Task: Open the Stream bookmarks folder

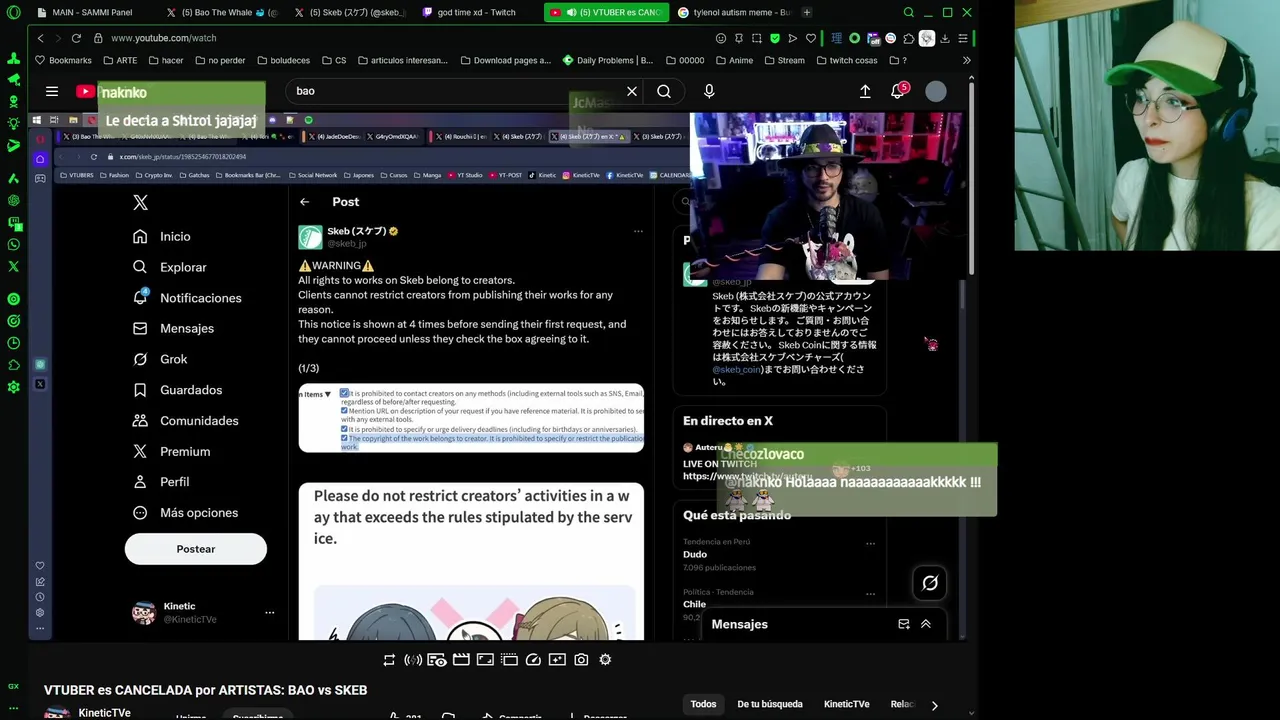Action: (x=784, y=60)
